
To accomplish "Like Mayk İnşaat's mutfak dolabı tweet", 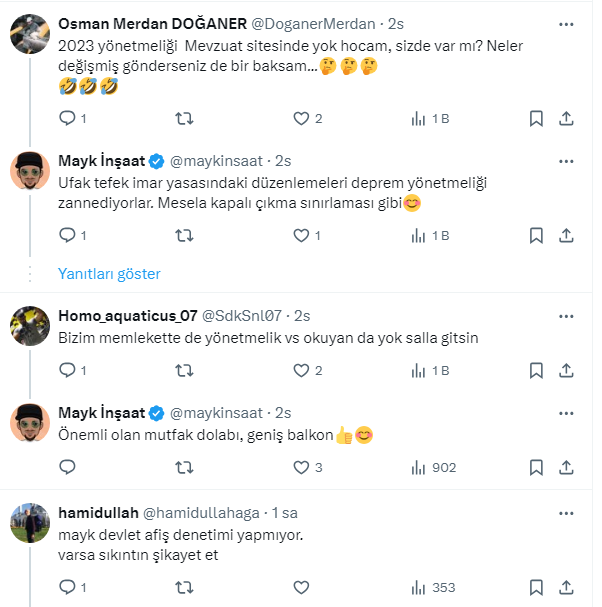I will point(301,466).
